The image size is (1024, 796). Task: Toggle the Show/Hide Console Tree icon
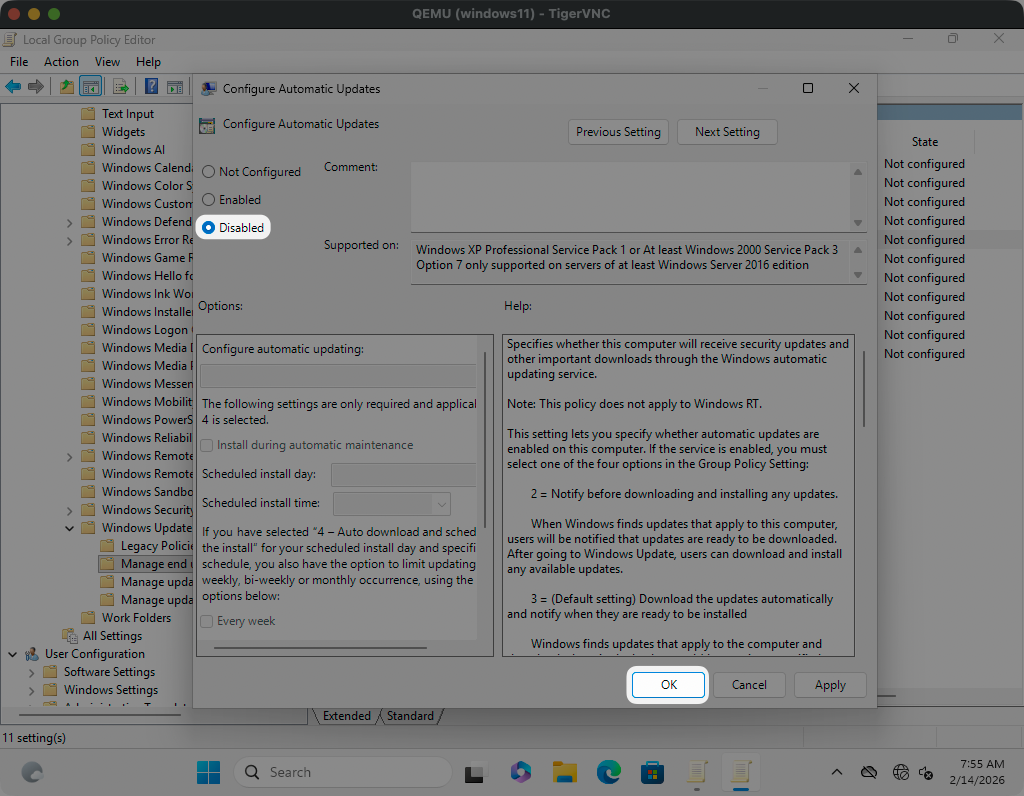pos(90,87)
